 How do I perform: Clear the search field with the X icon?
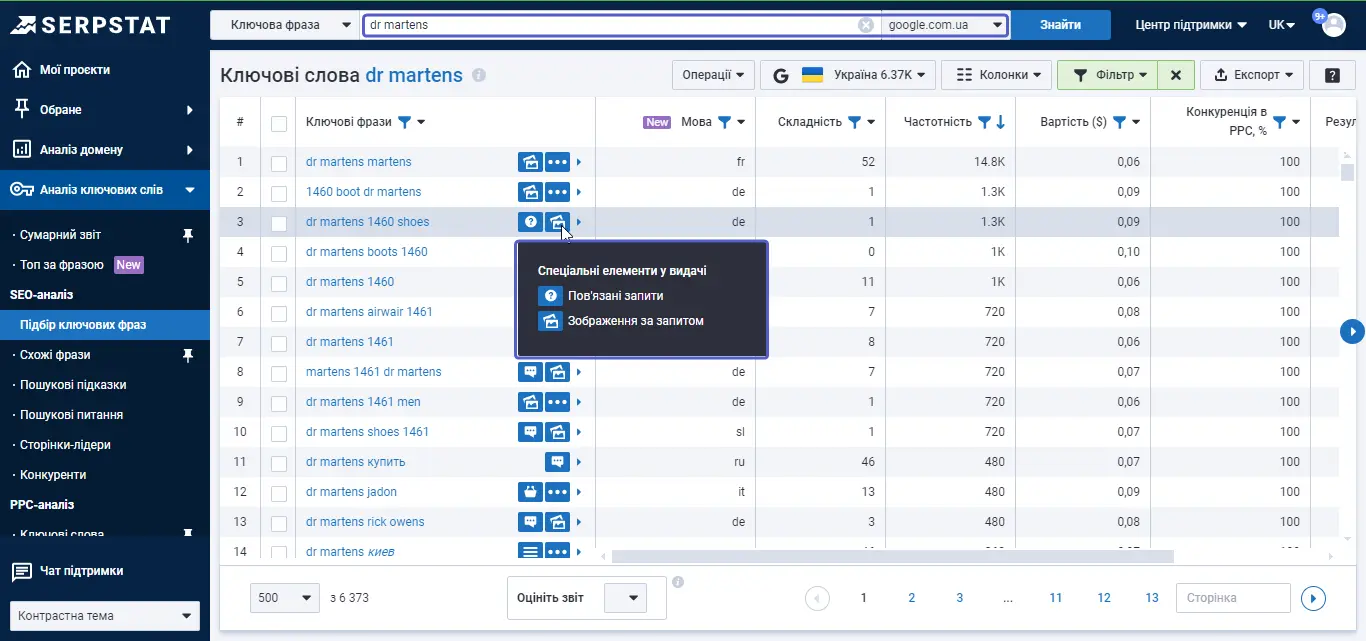click(866, 25)
